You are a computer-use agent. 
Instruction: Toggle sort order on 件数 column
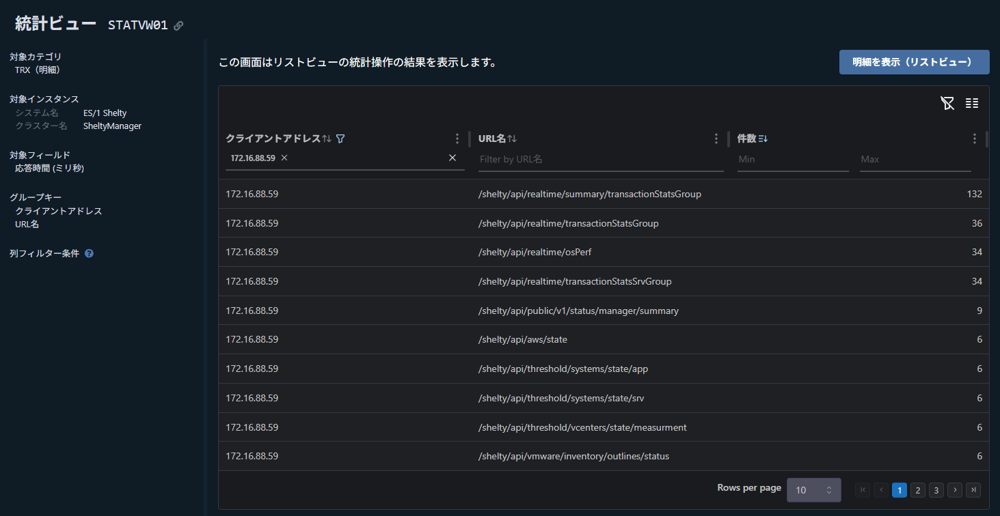(x=763, y=139)
